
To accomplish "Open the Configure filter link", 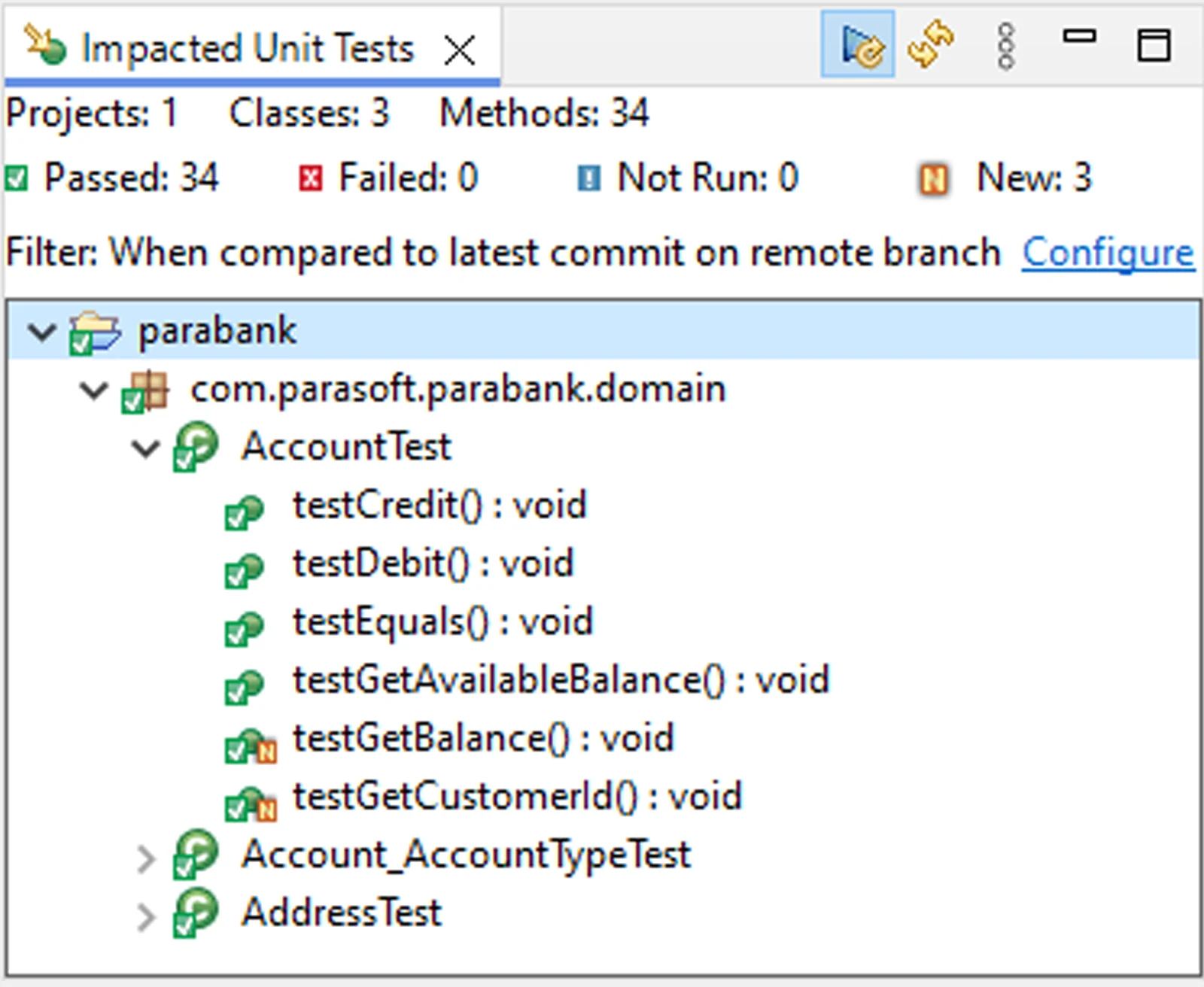I will point(1107,253).
